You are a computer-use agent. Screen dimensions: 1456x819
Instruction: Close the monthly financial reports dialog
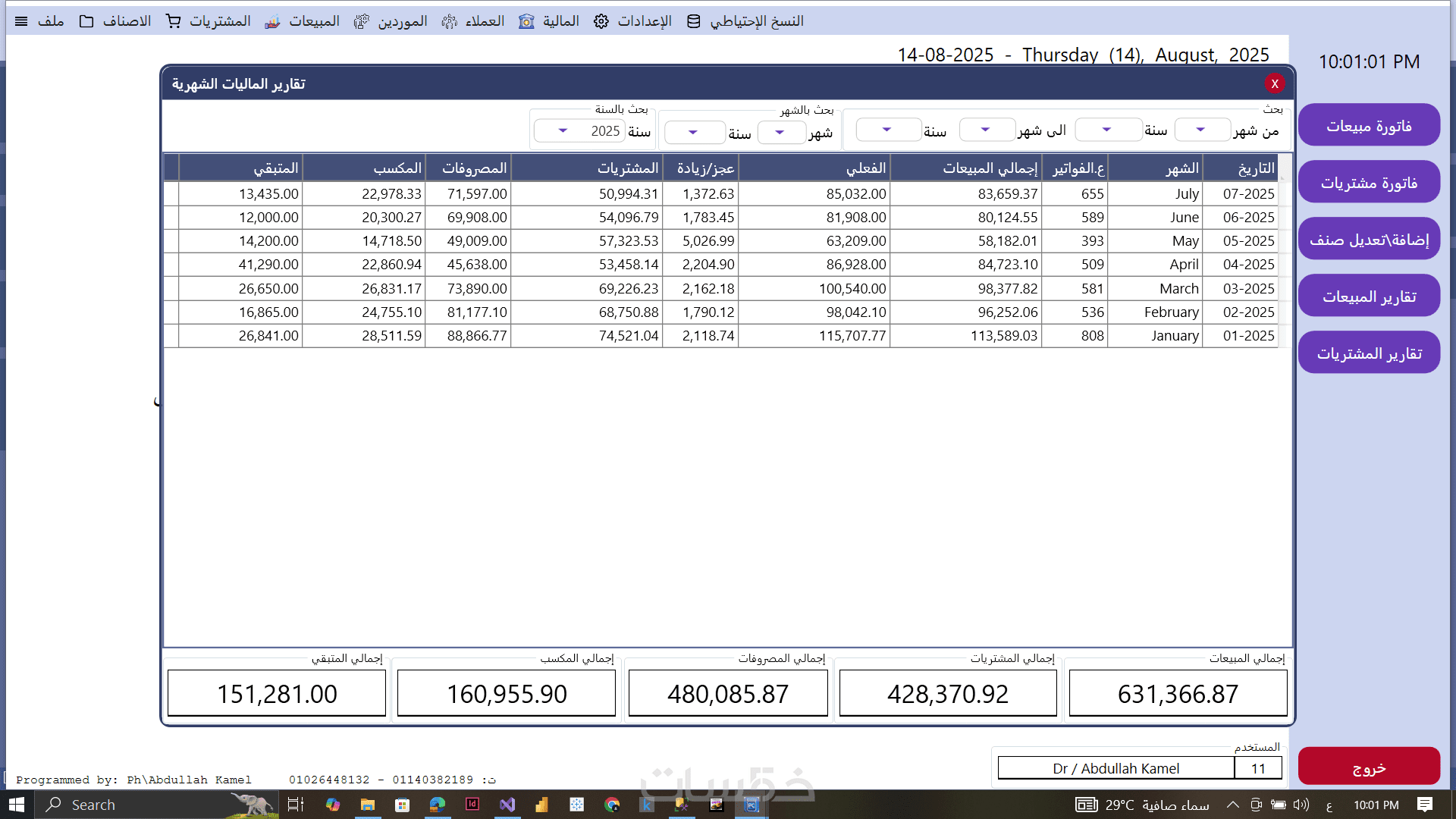(x=1274, y=83)
